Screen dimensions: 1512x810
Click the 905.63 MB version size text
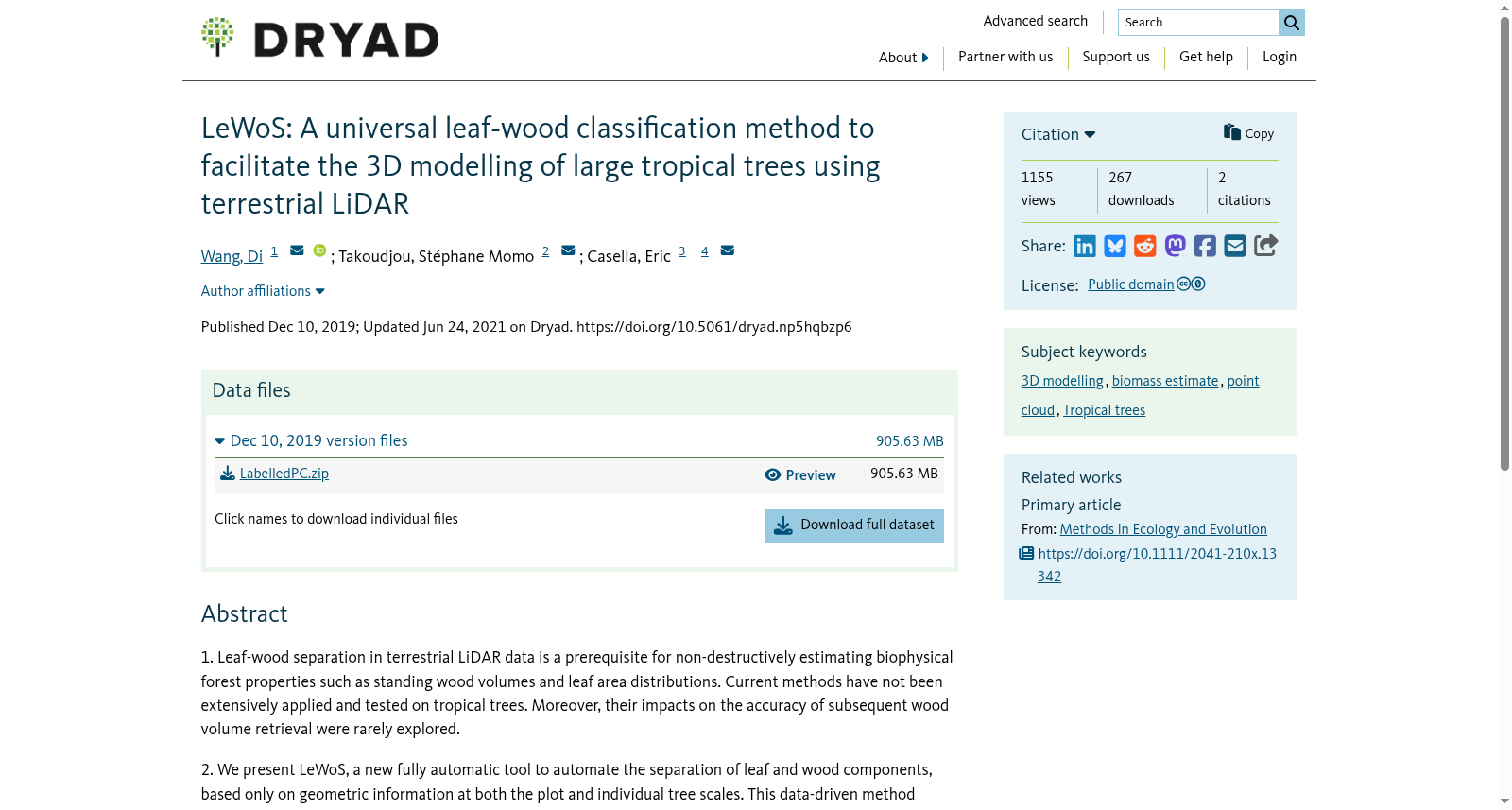point(909,441)
